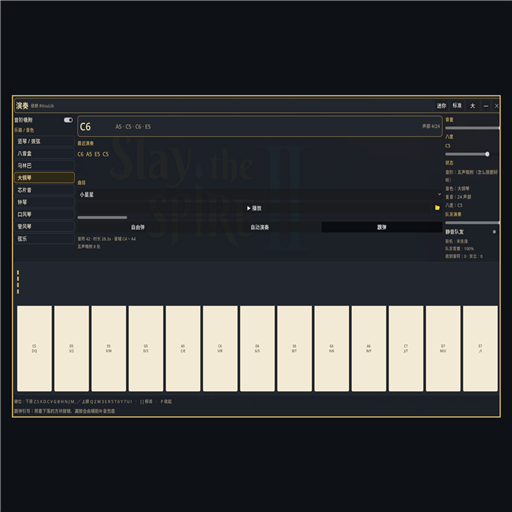
Task: Click the large C6 current note display
Action: click(85, 127)
